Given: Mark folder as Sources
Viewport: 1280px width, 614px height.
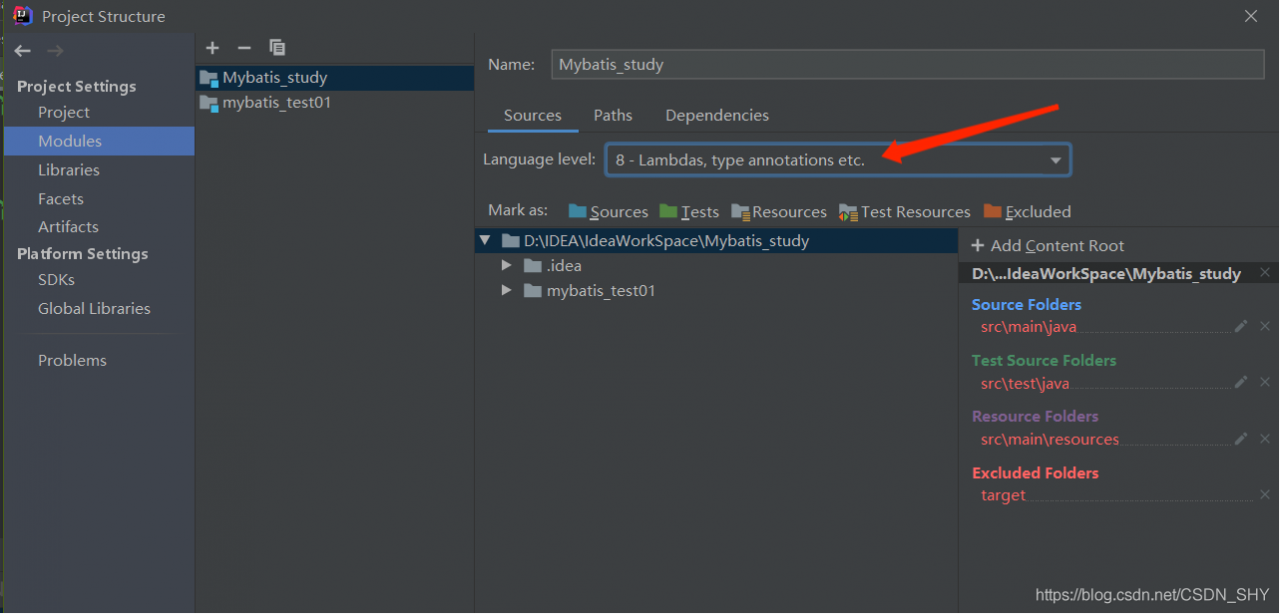Looking at the screenshot, I should tap(608, 212).
